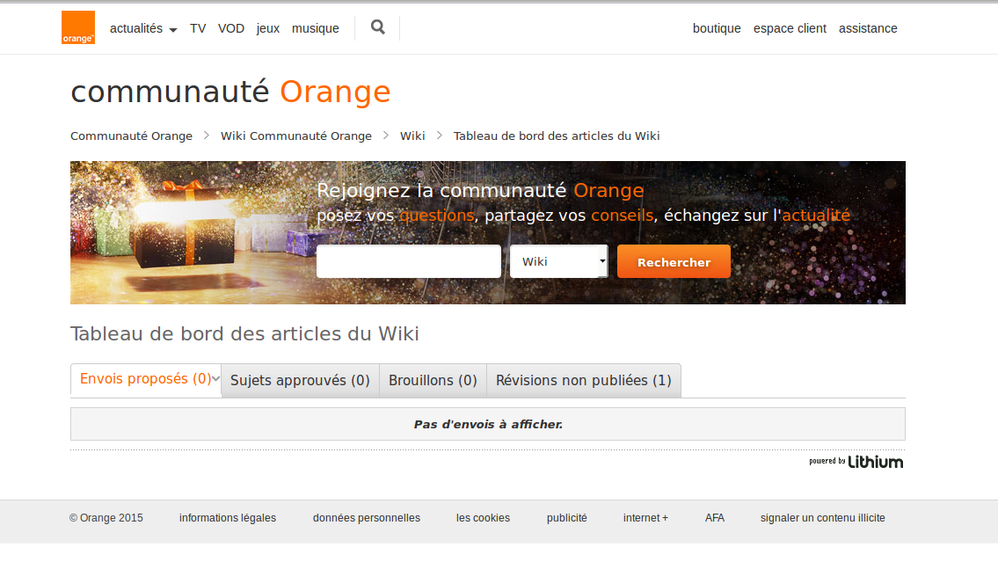The width and height of the screenshot is (998, 563).
Task: Click the © Orange 2015 footer text
Action: coord(106,518)
